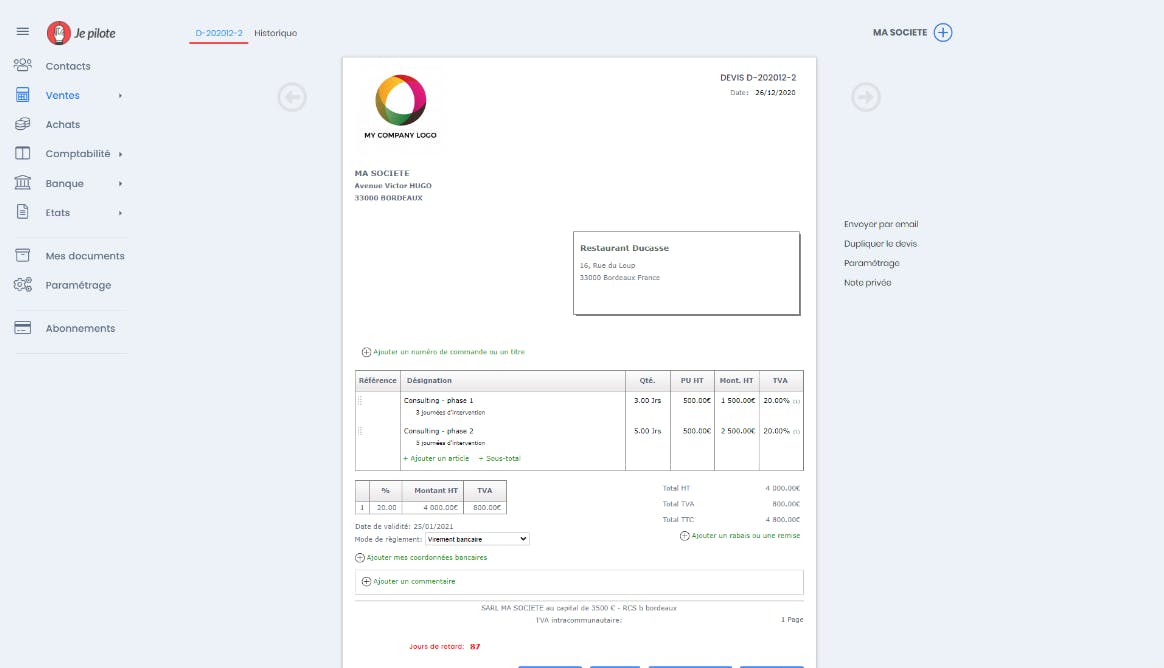Click the Abonnements card icon
This screenshot has height=668, width=1164.
point(23,328)
